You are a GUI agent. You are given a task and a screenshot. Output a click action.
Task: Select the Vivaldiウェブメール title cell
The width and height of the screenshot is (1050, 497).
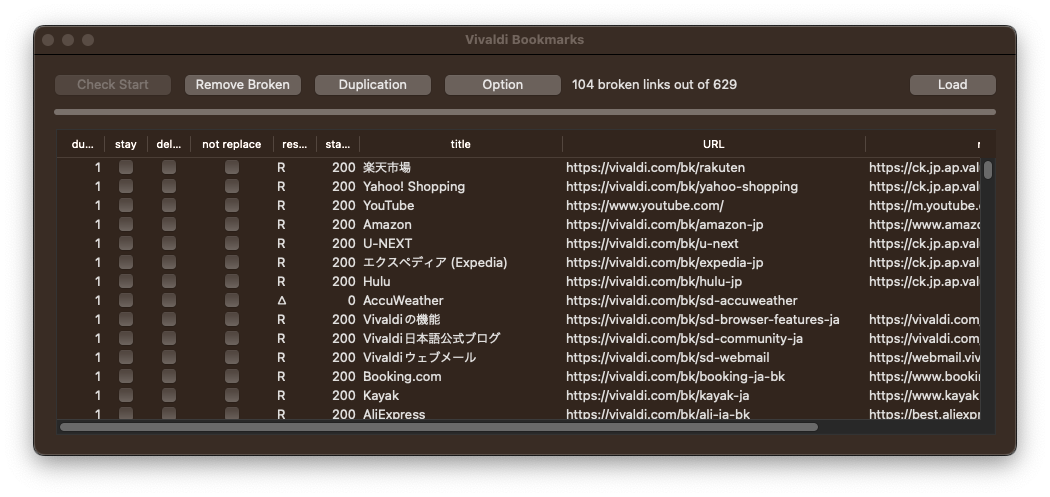[419, 358]
